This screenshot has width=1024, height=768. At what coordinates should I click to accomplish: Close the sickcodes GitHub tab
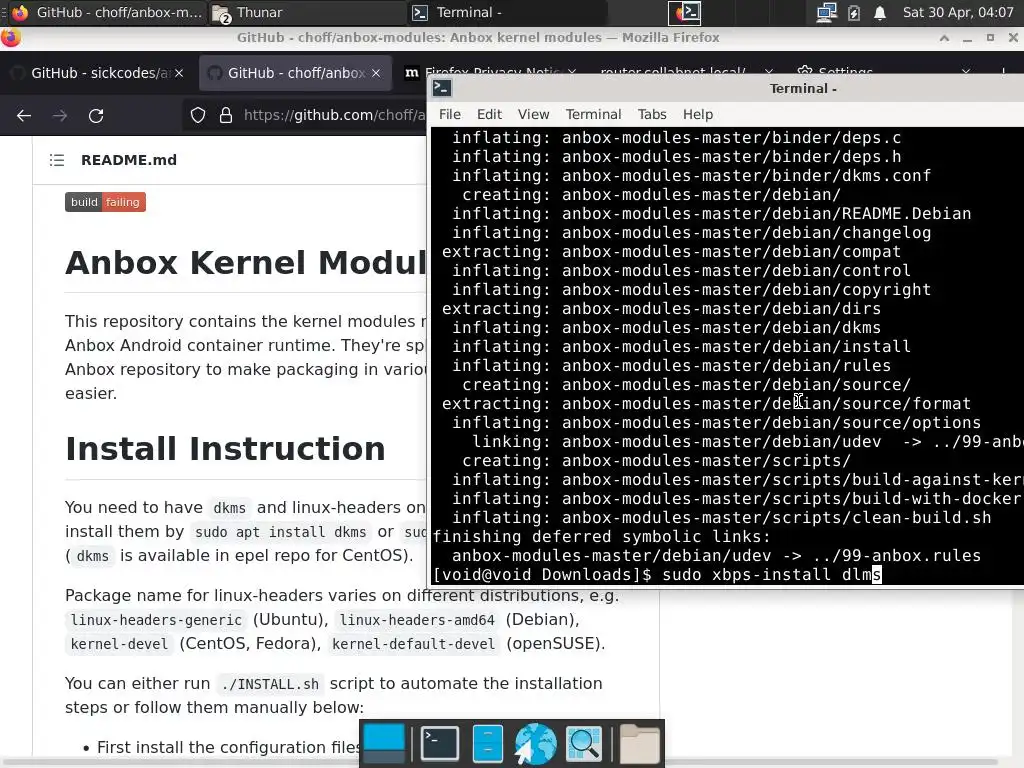179,73
